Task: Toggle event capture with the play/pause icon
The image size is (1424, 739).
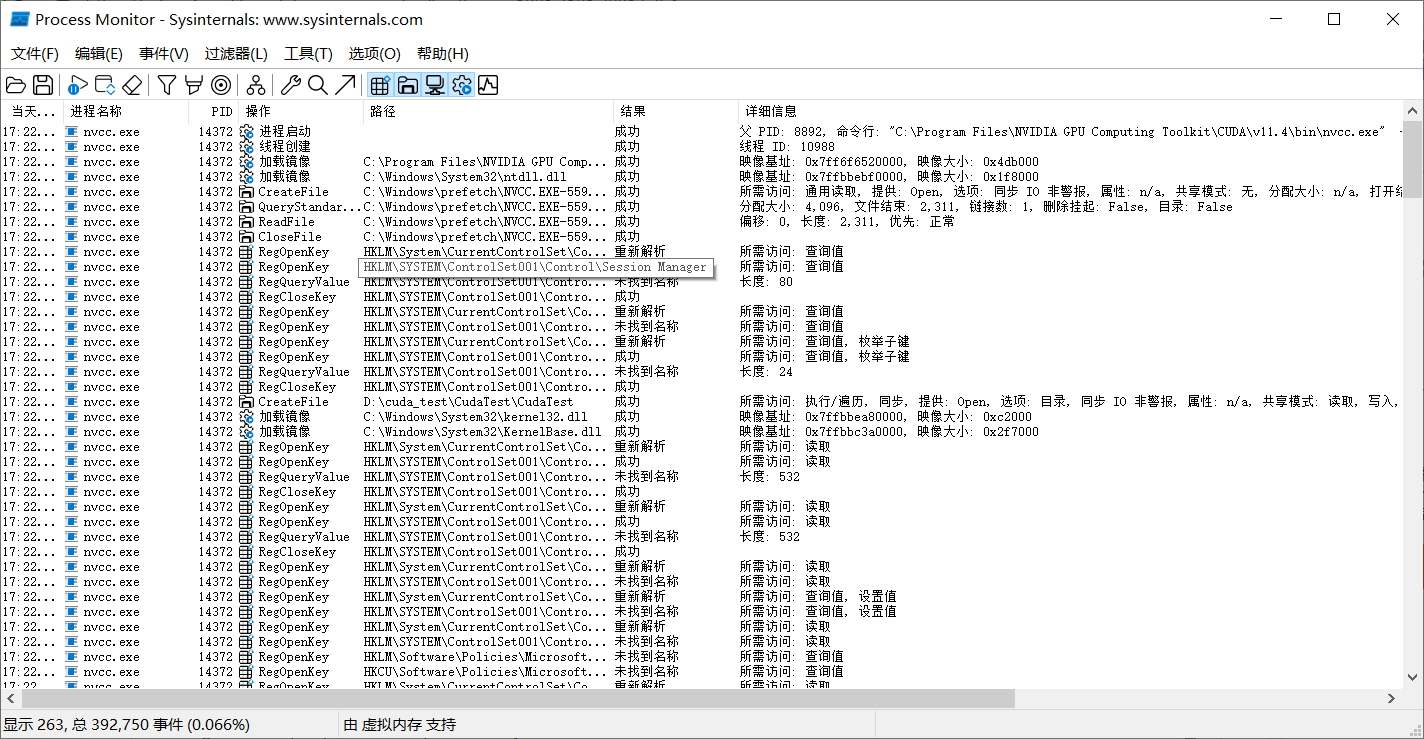Action: [x=78, y=85]
